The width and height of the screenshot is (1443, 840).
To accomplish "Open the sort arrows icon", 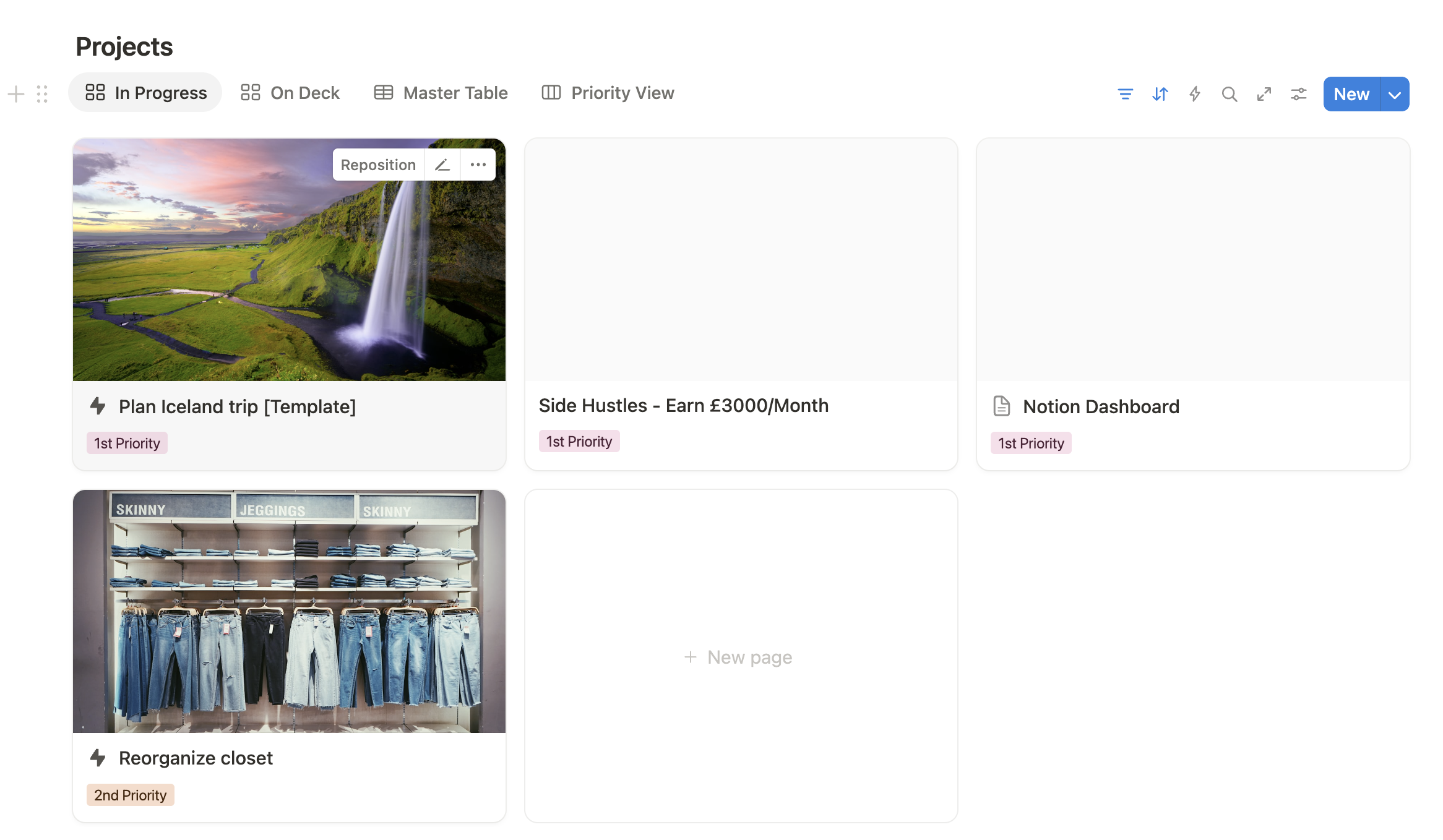I will [x=1160, y=94].
